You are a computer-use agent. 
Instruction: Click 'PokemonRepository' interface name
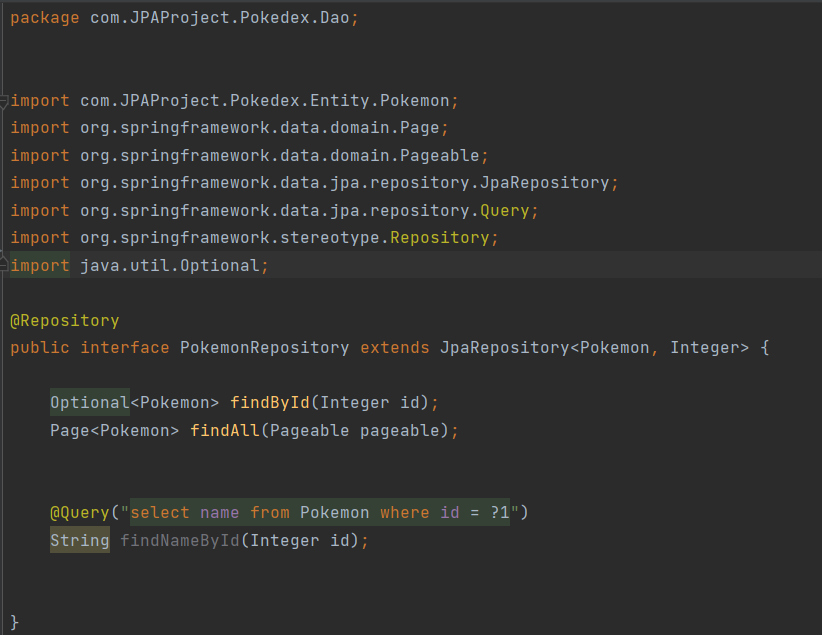coord(265,348)
